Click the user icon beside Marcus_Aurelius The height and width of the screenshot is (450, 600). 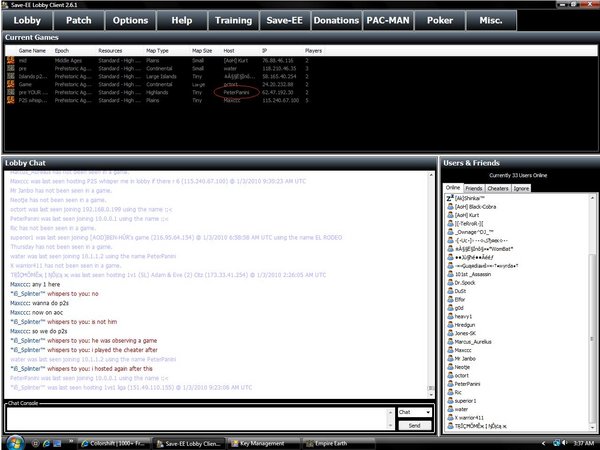[x=448, y=341]
